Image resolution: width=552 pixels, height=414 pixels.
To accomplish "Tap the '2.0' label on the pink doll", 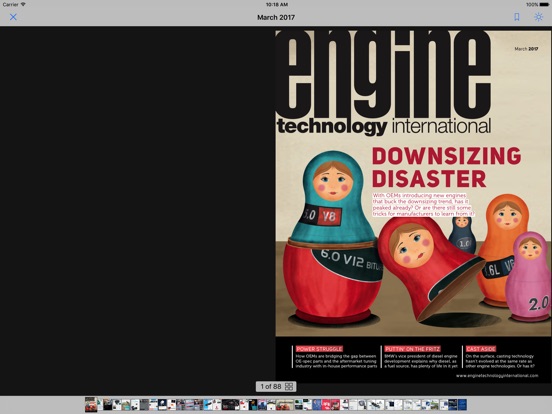I will pyautogui.click(x=539, y=303).
